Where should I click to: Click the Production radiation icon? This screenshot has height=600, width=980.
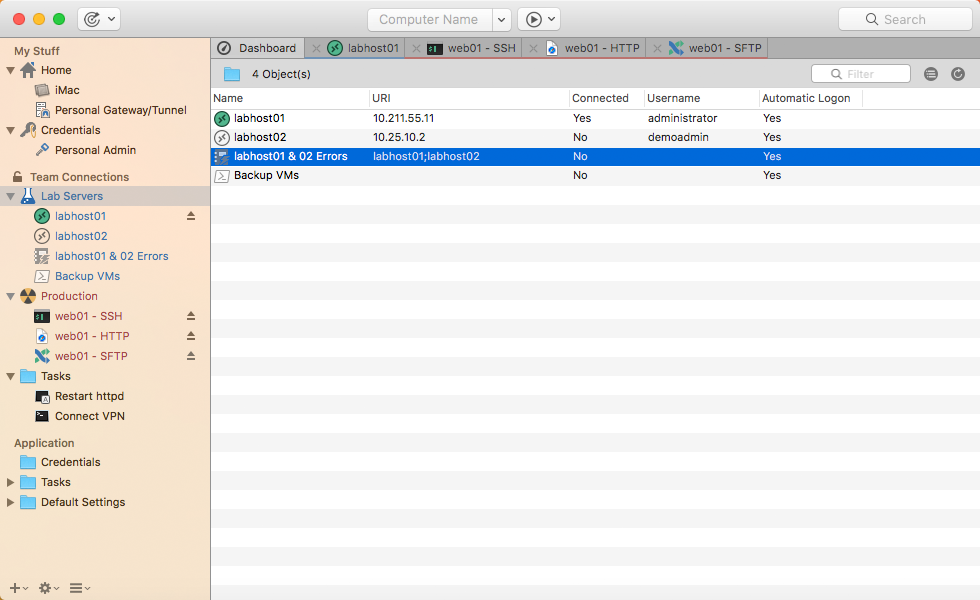pos(28,296)
